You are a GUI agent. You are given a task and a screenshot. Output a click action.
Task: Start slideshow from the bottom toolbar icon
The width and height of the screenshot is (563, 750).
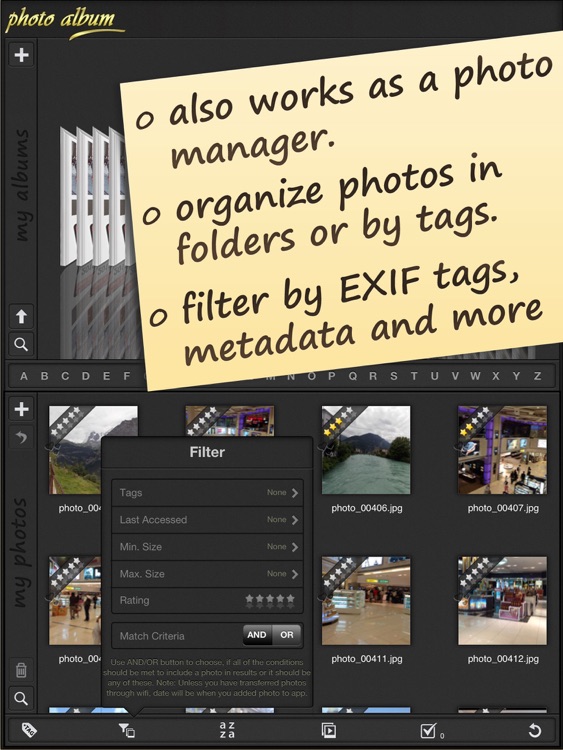329,730
